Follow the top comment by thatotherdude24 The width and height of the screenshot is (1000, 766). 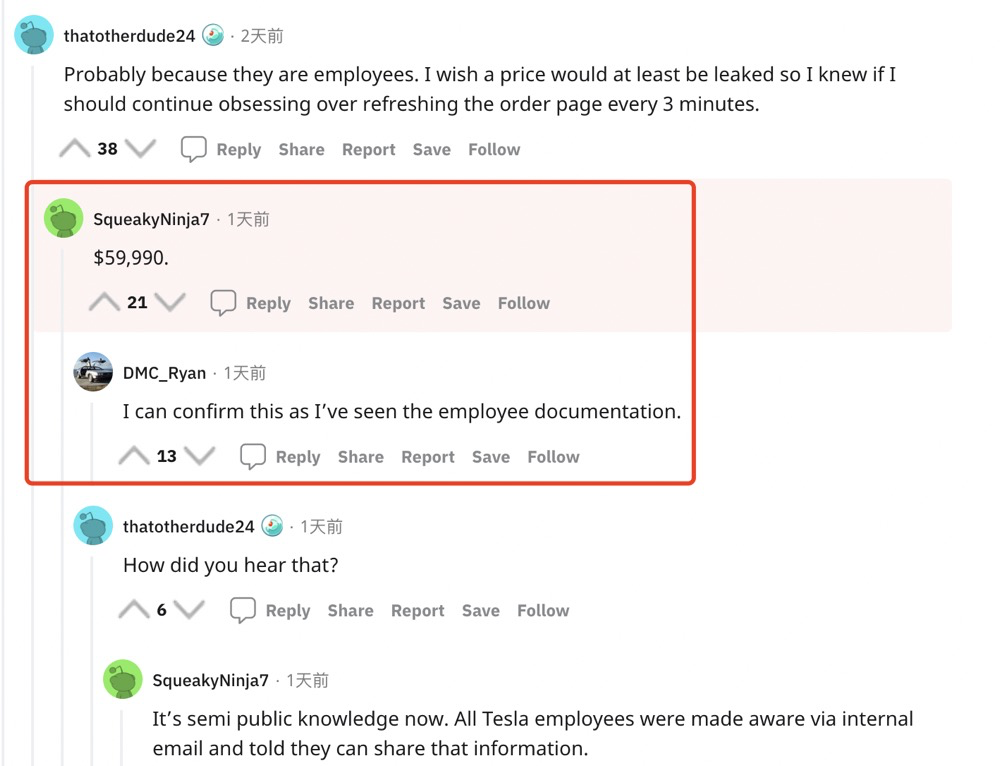pyautogui.click(x=494, y=149)
